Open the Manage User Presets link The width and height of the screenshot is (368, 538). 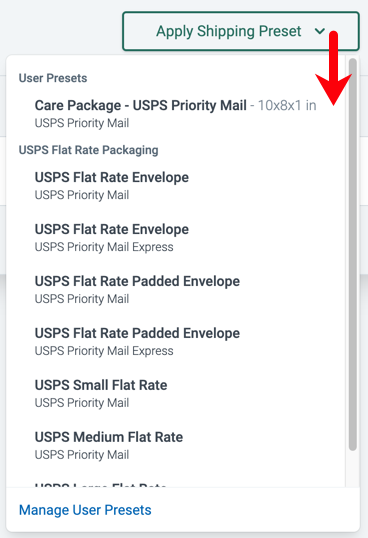point(85,510)
